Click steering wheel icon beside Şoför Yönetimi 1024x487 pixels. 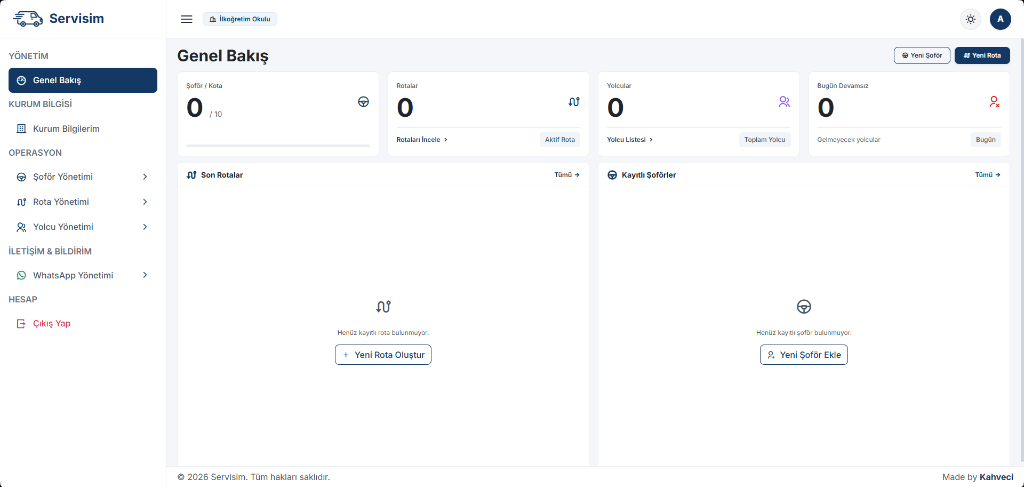pos(21,177)
